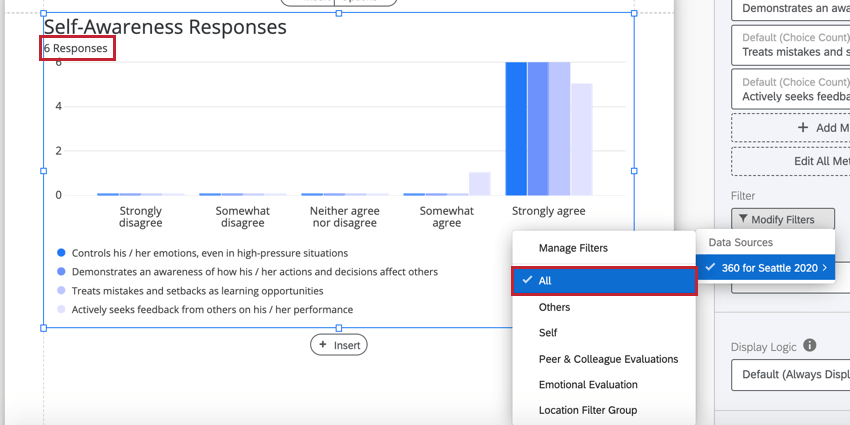The height and width of the screenshot is (425, 850).
Task: Click the blue legend dot for Controls emotions
Action: coord(61,253)
